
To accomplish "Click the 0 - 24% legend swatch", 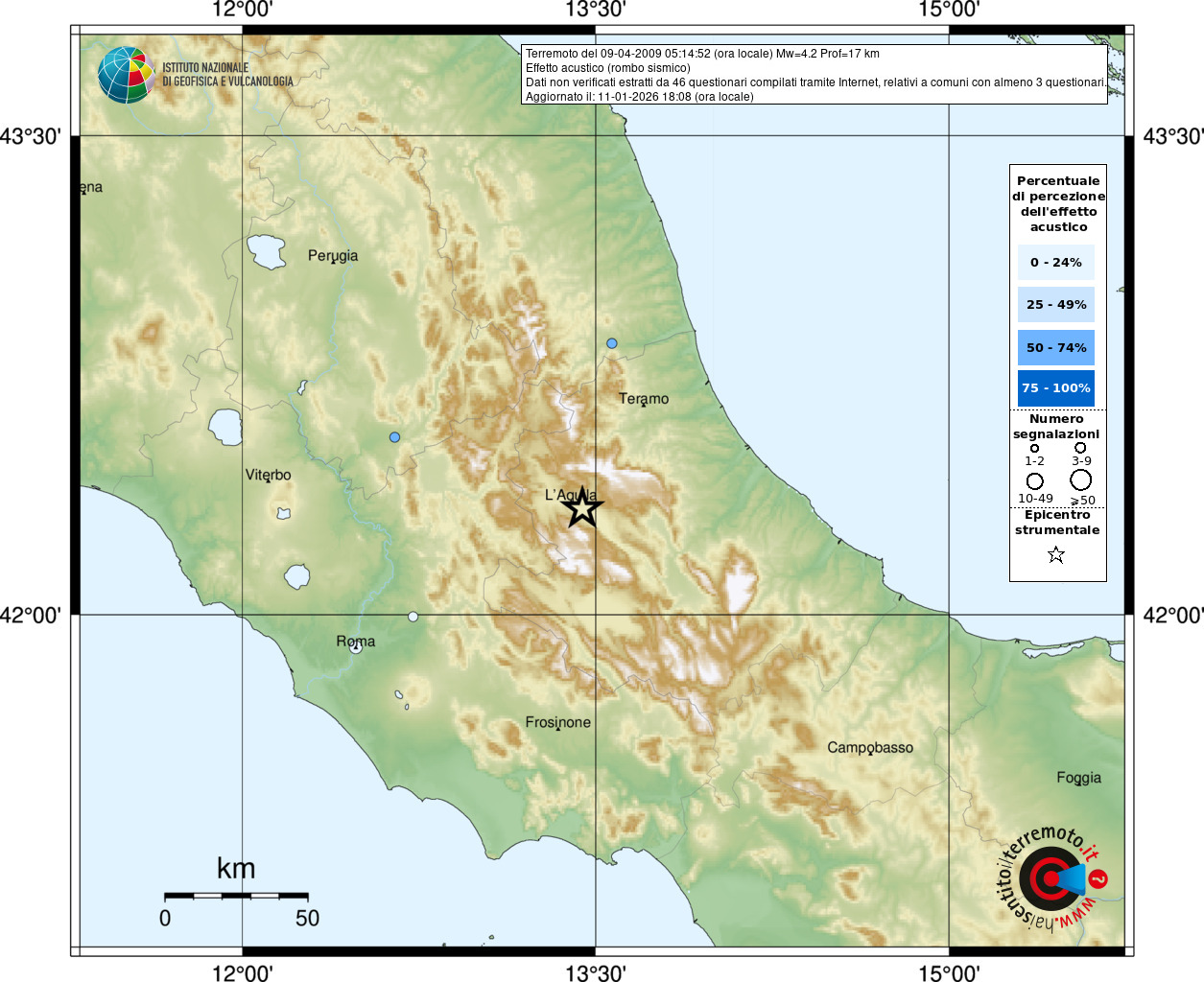I will point(1056,263).
